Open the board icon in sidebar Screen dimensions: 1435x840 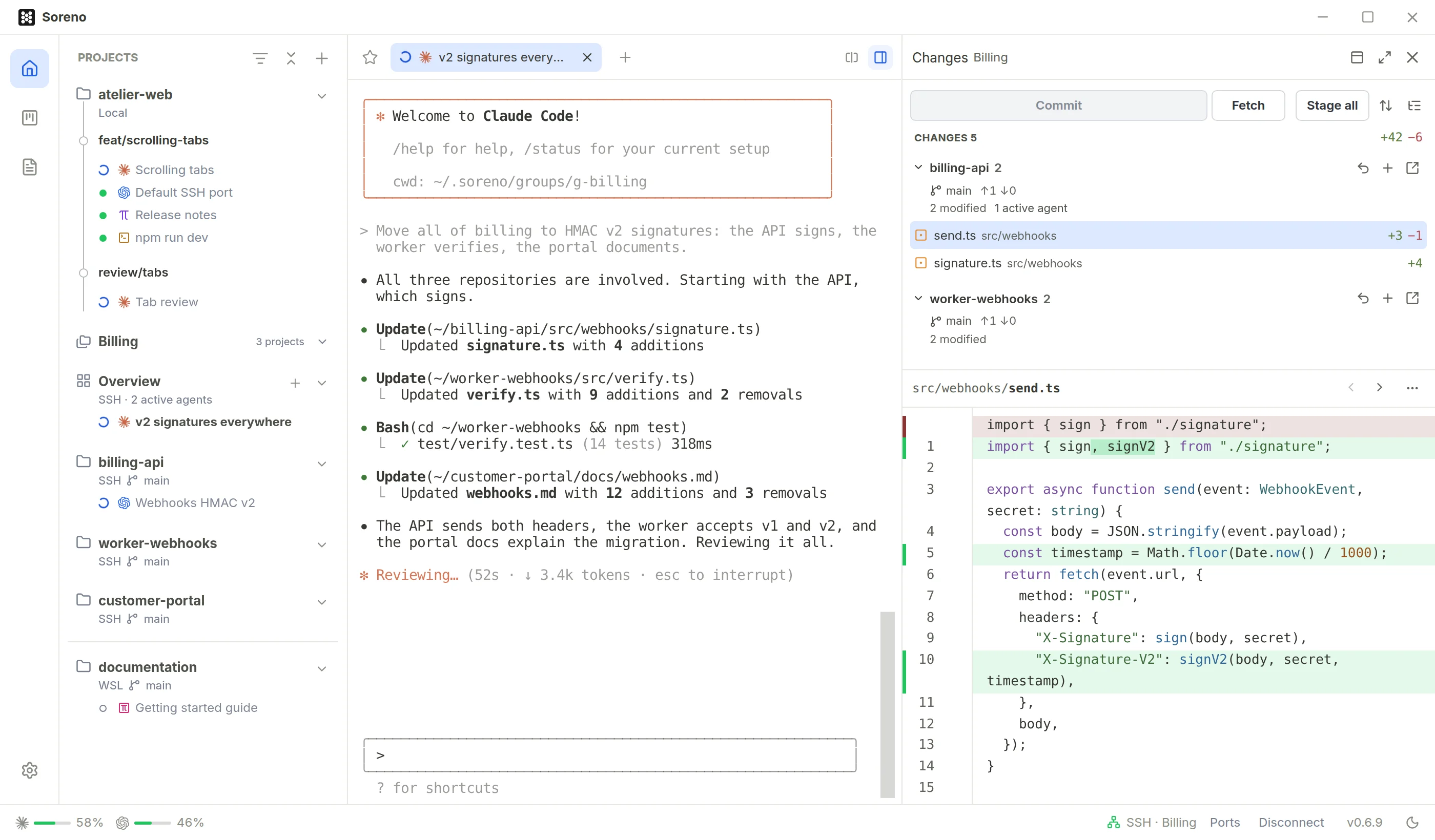[x=30, y=118]
